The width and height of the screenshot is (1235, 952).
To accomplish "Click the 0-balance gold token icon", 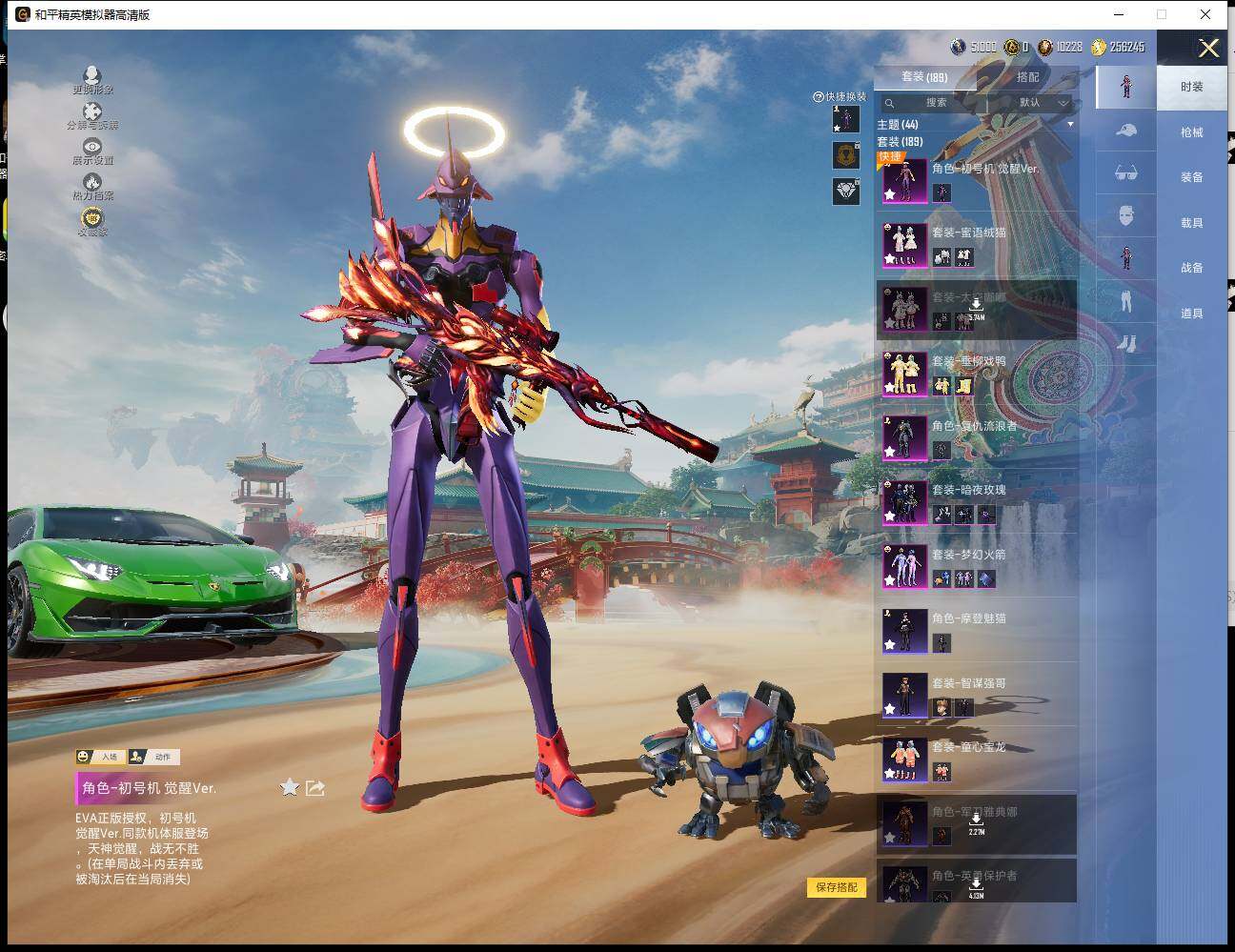I will pyautogui.click(x=1012, y=47).
